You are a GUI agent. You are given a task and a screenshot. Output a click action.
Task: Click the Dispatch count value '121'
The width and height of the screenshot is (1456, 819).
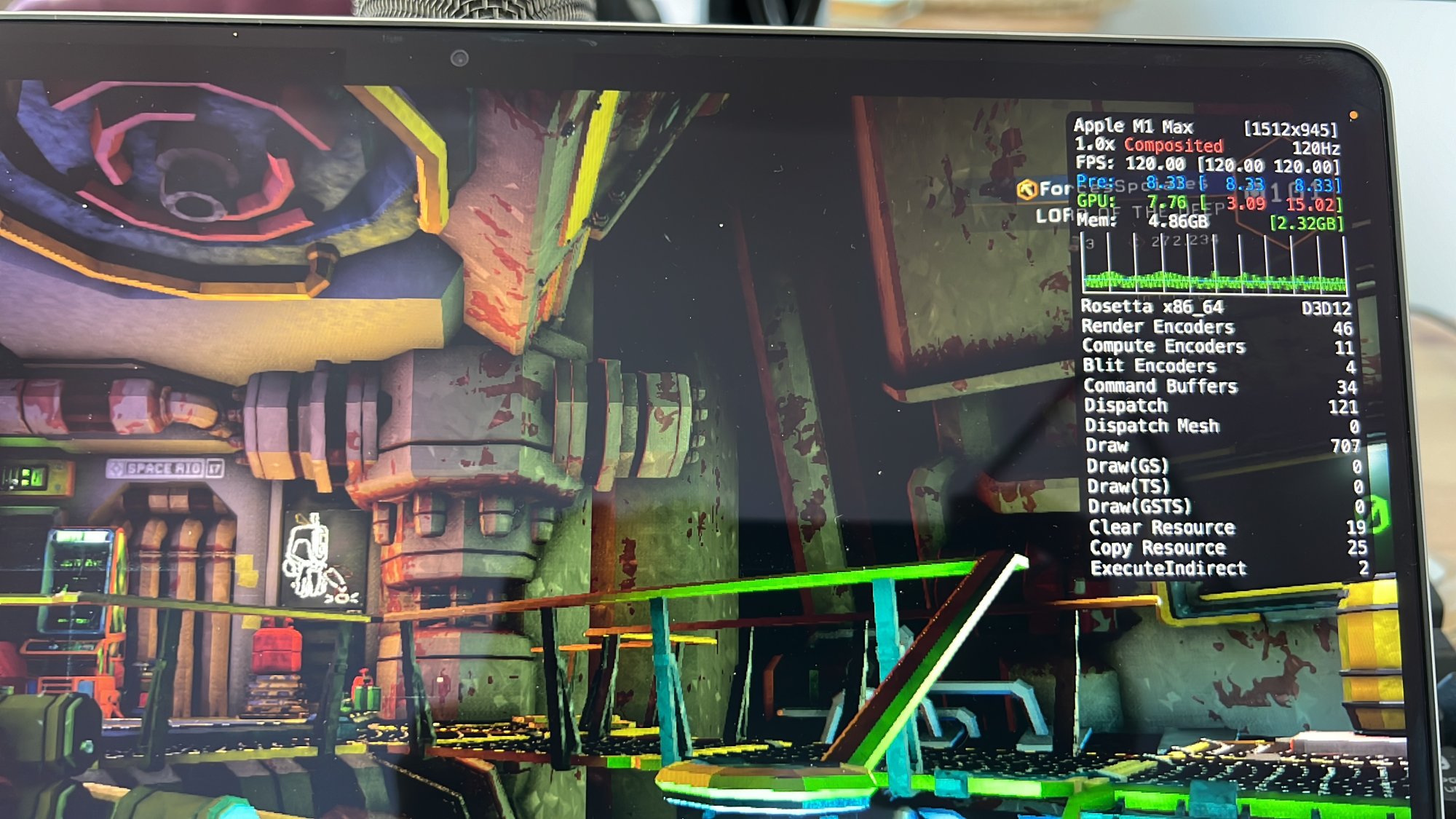coord(1342,407)
